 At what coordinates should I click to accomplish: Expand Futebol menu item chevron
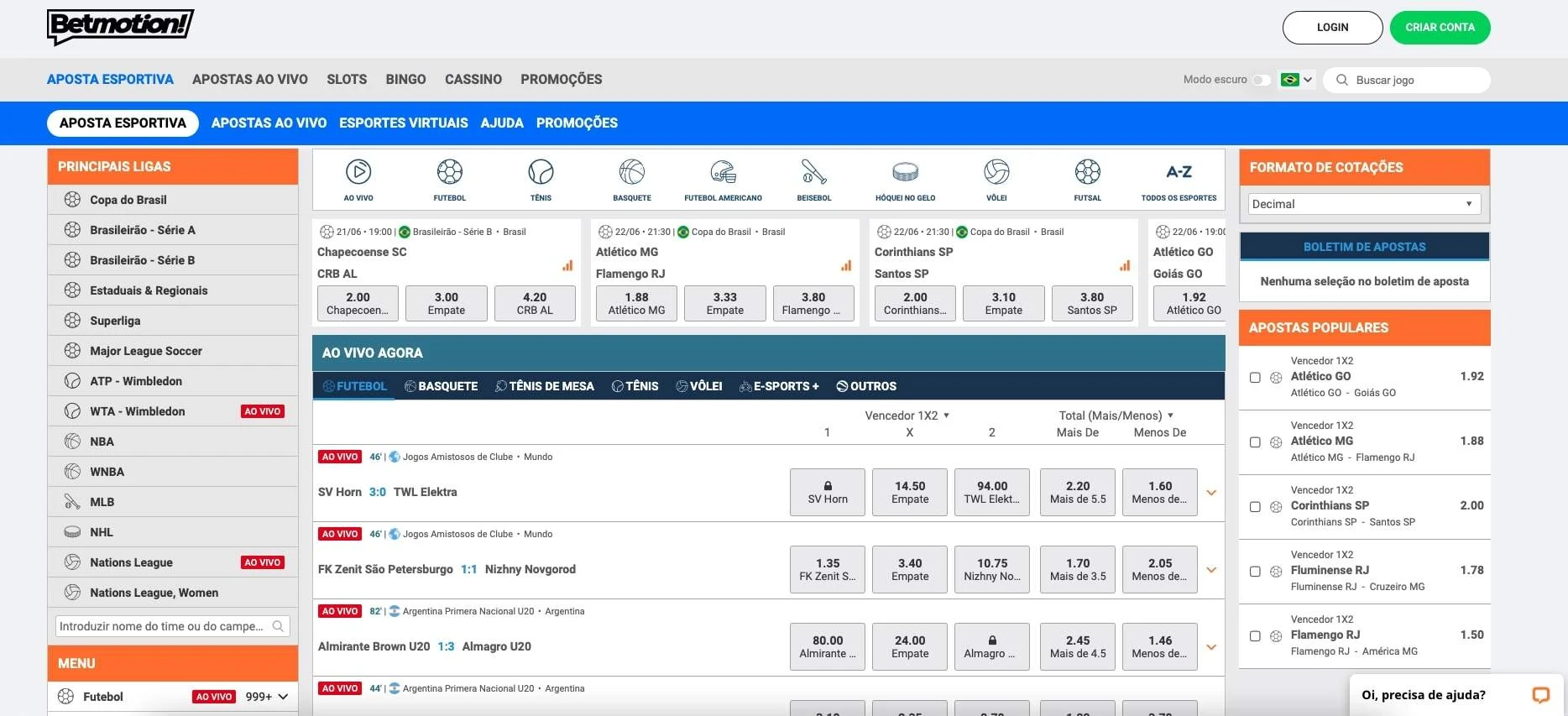(284, 697)
